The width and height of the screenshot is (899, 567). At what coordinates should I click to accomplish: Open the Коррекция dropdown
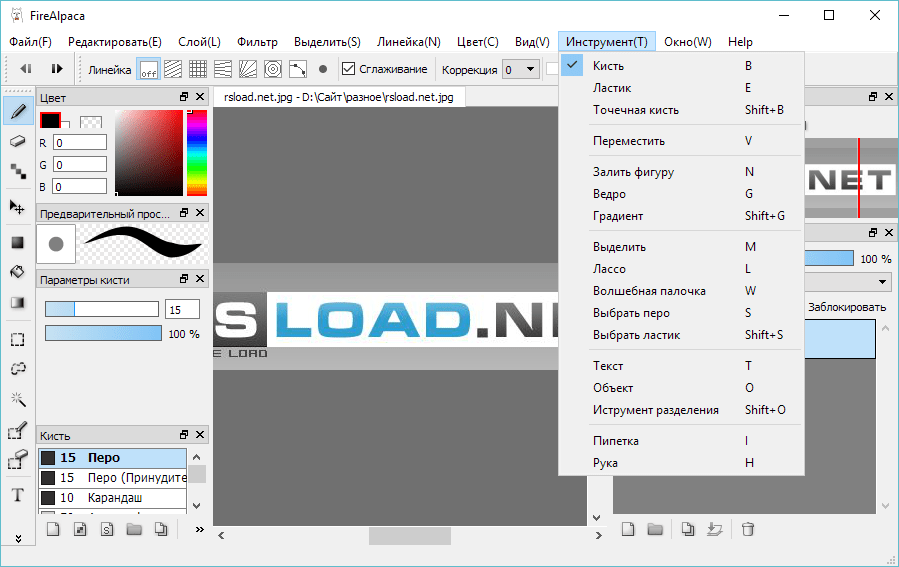[521, 70]
